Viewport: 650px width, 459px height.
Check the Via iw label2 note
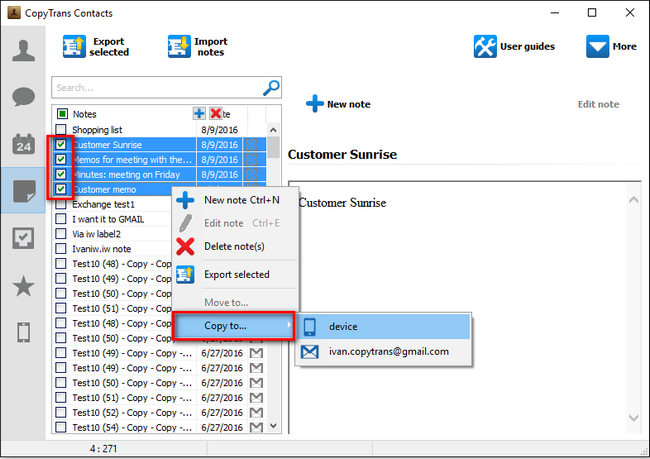click(x=61, y=234)
